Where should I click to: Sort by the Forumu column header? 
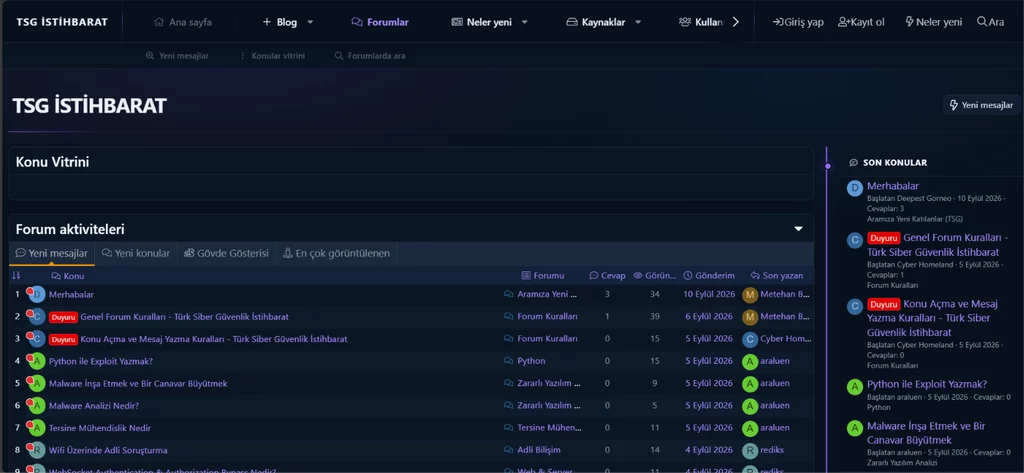click(543, 276)
